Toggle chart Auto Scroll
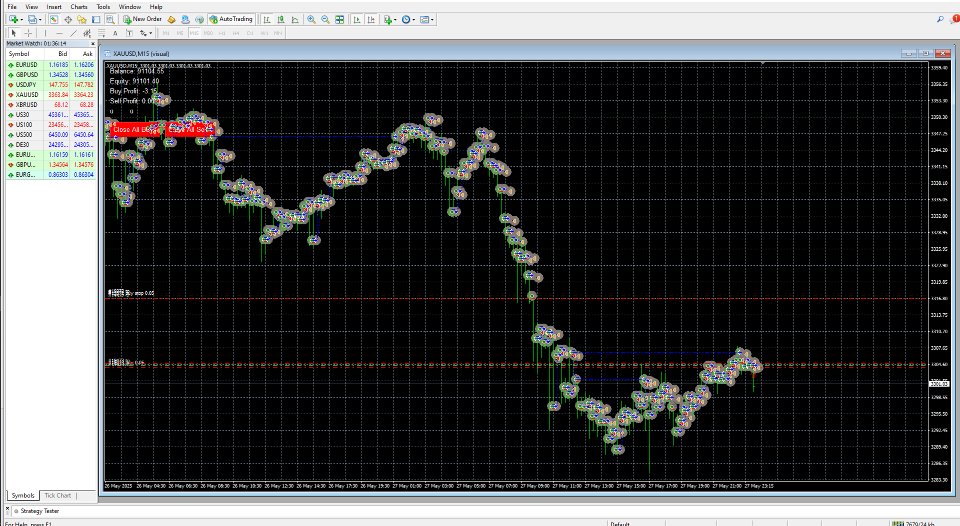The height and width of the screenshot is (526, 960). (357, 20)
